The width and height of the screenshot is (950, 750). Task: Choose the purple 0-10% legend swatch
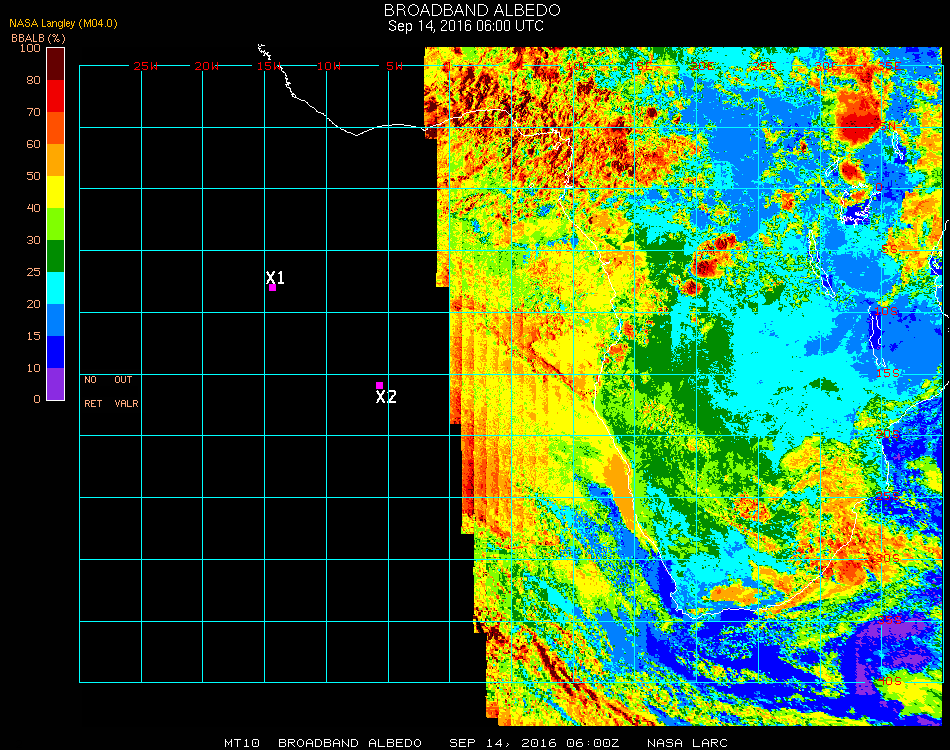click(x=55, y=383)
